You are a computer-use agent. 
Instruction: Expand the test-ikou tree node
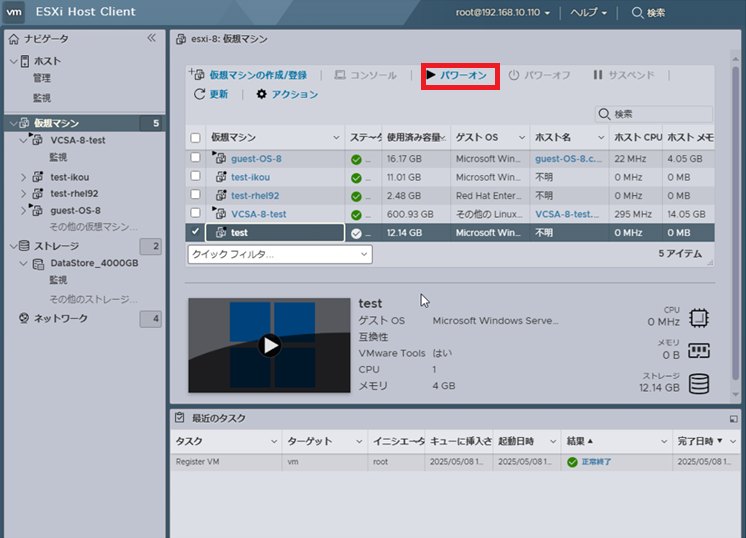coord(24,177)
